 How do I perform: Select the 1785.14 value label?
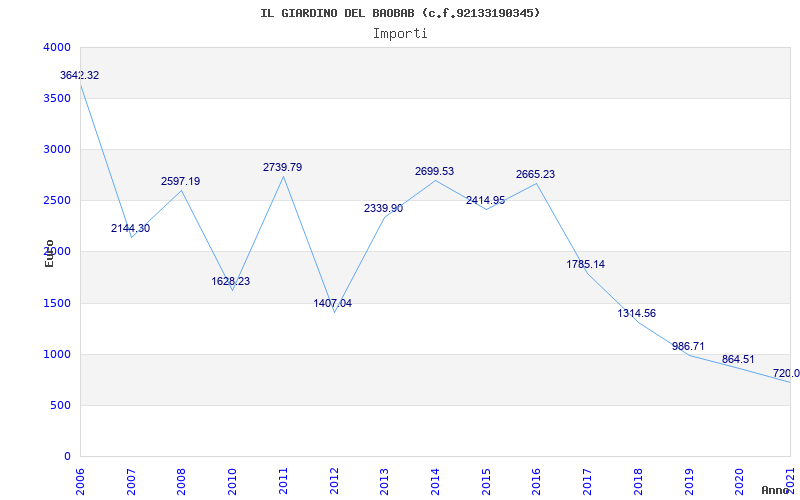(586, 264)
